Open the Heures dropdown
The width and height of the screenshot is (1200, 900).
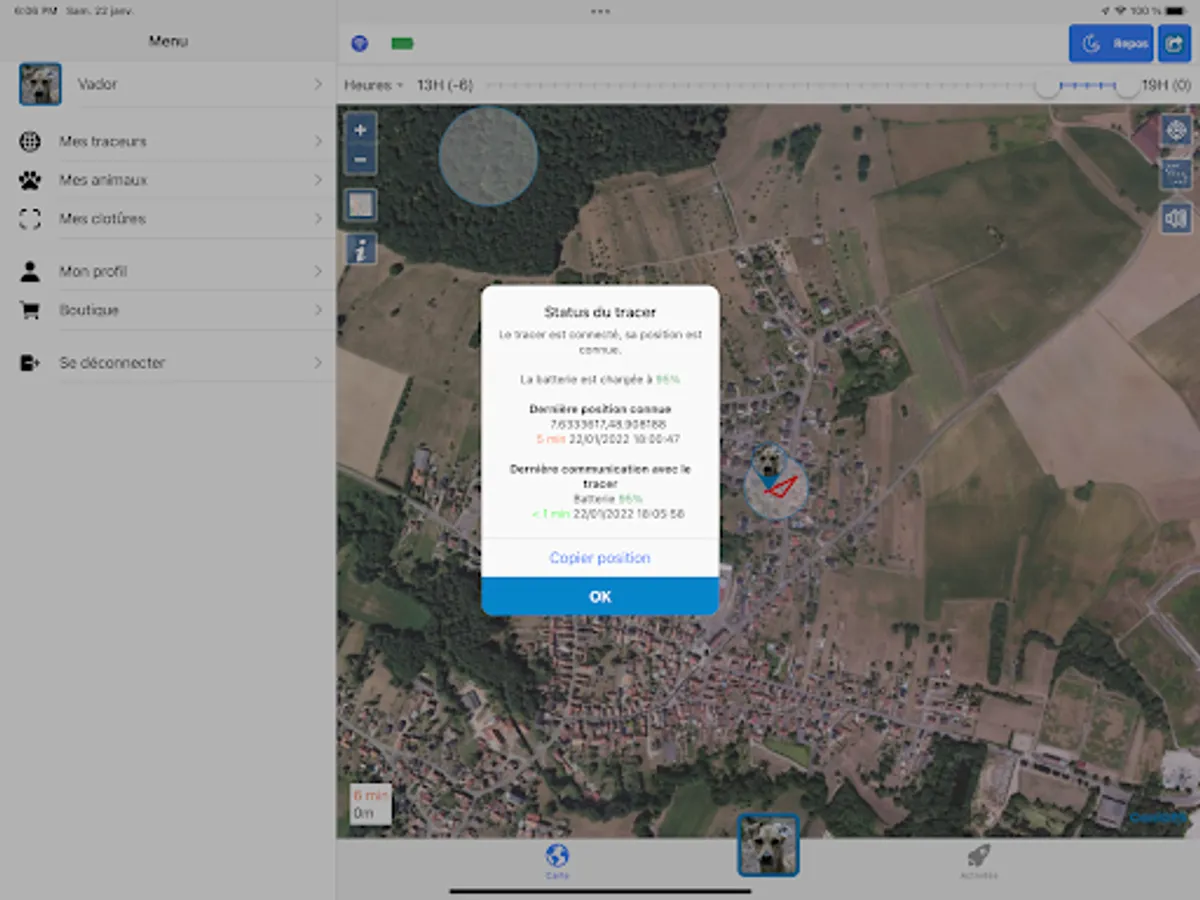click(373, 85)
